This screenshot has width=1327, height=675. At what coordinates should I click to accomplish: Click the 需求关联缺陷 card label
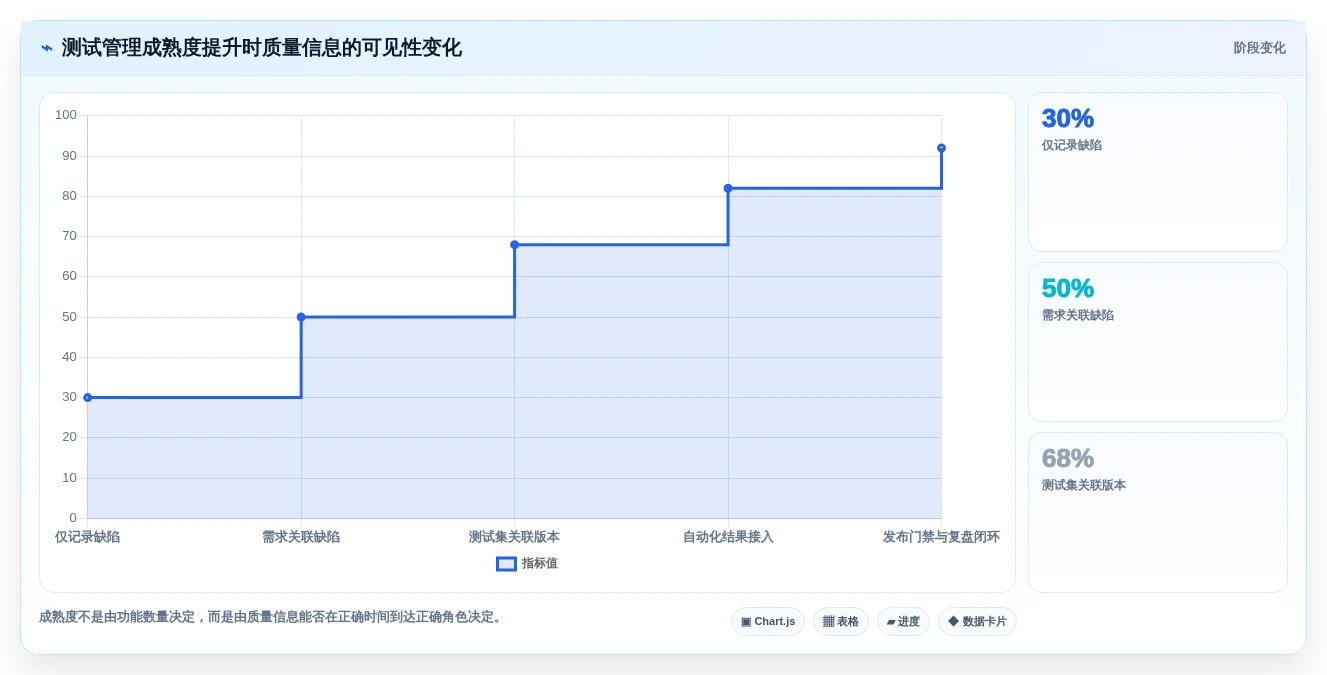coord(1078,316)
